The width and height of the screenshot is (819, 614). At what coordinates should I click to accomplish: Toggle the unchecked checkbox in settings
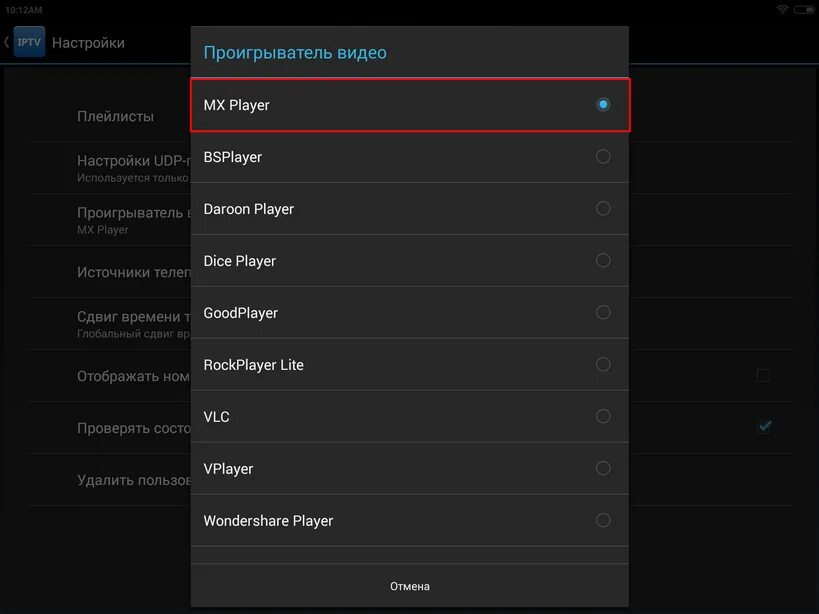click(x=763, y=375)
